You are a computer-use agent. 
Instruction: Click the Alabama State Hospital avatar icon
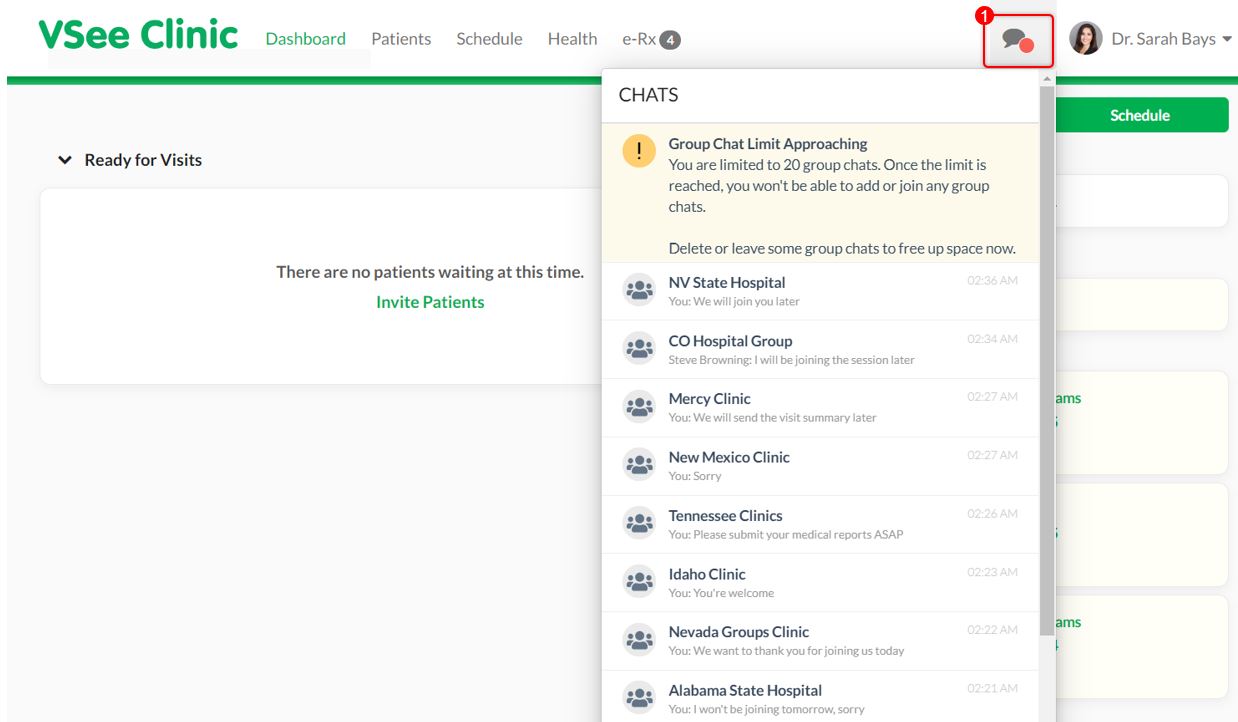(639, 698)
